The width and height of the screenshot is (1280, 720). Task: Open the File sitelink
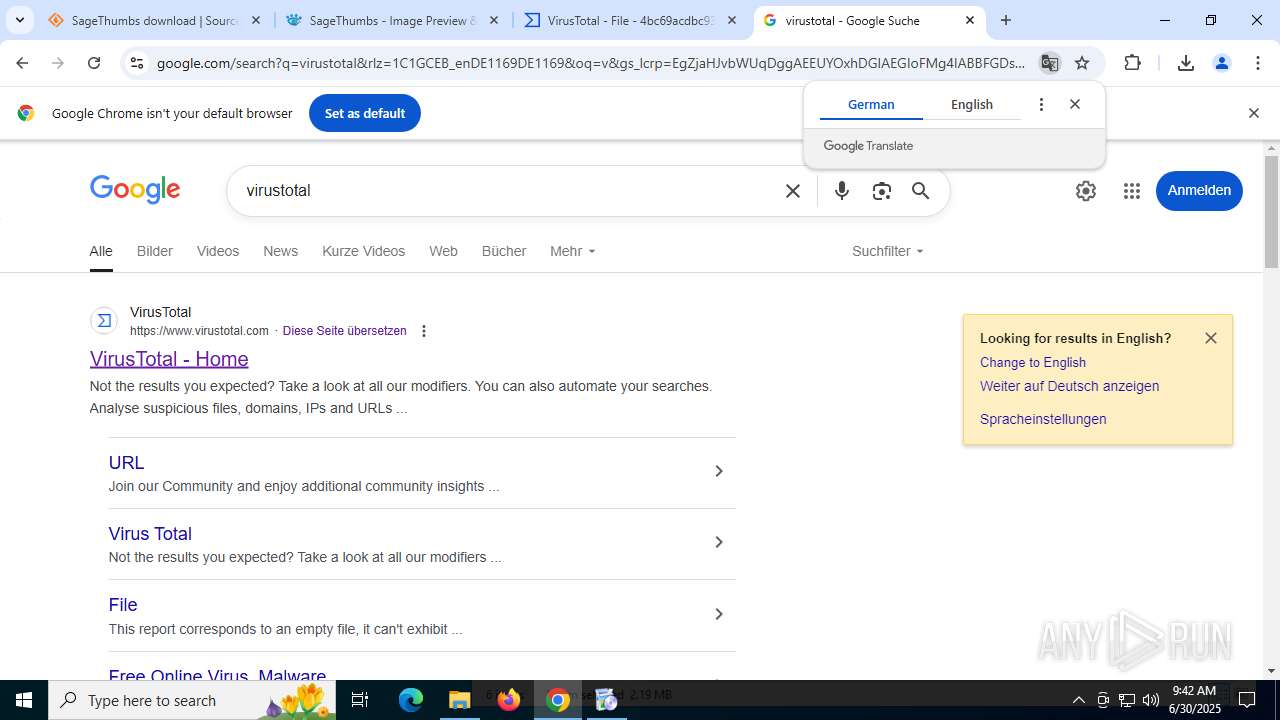123,605
